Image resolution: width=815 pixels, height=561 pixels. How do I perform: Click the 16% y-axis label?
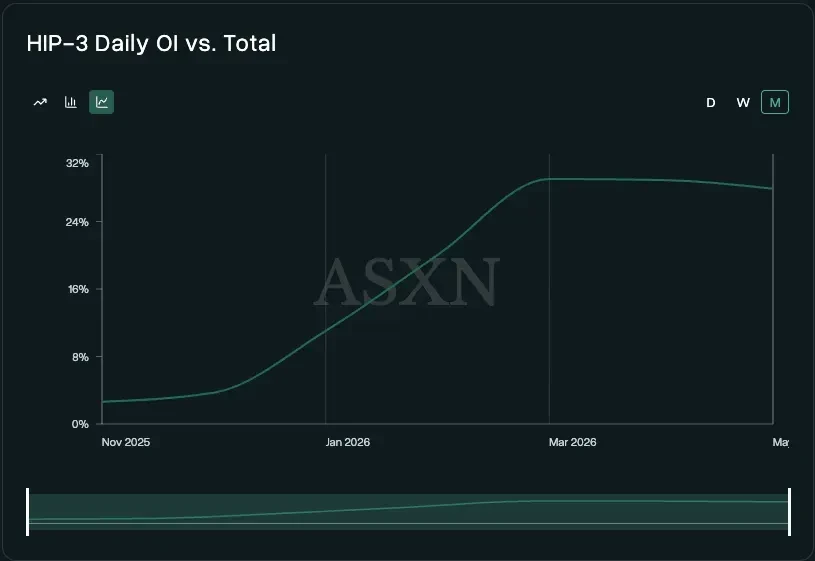(x=78, y=289)
